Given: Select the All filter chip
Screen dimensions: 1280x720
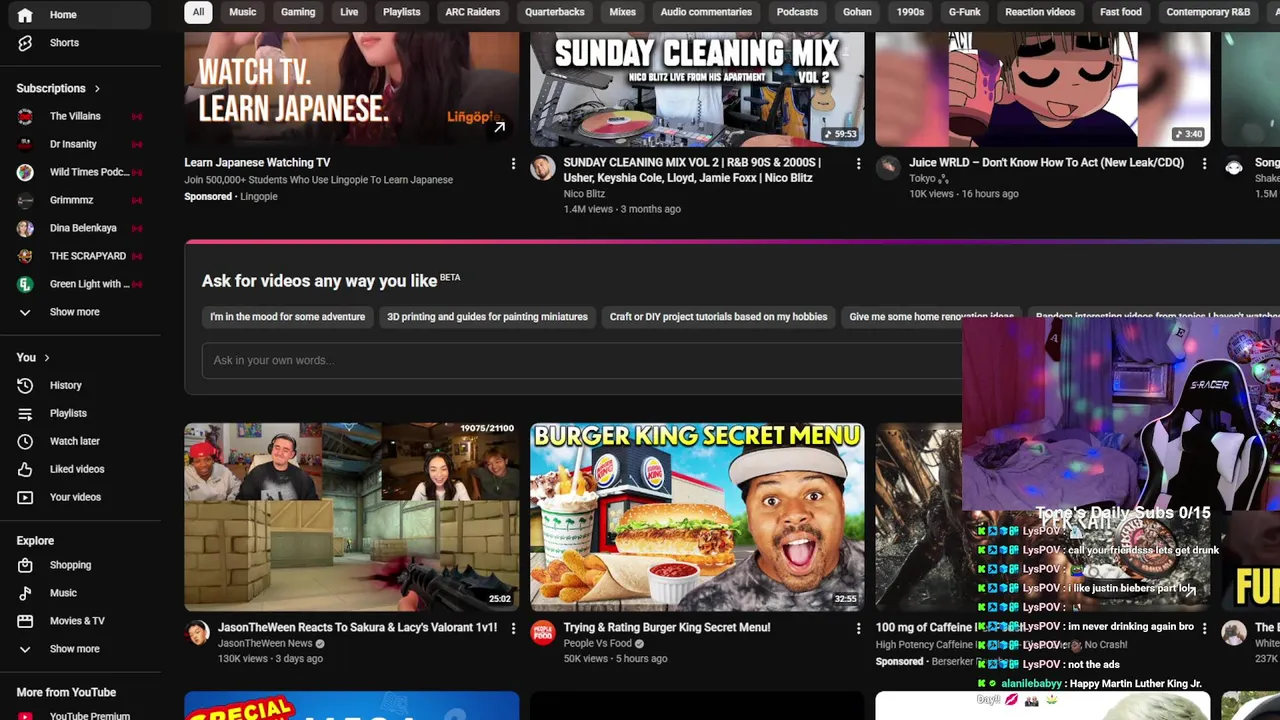Looking at the screenshot, I should click(x=198, y=12).
